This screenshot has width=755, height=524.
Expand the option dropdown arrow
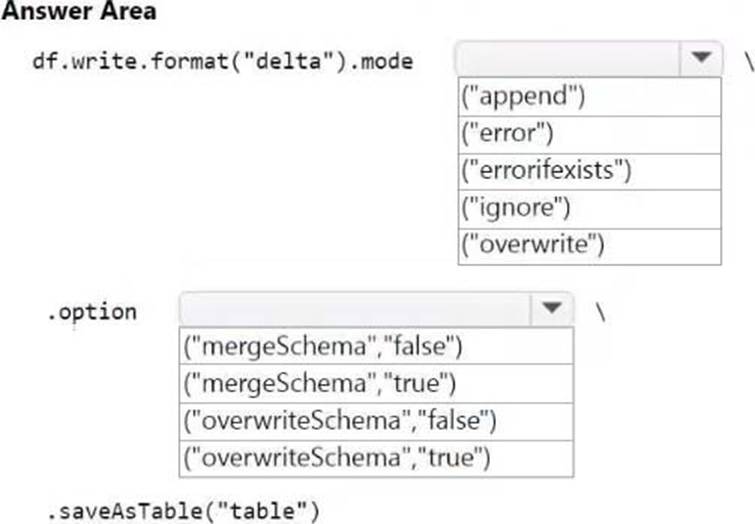(x=553, y=309)
